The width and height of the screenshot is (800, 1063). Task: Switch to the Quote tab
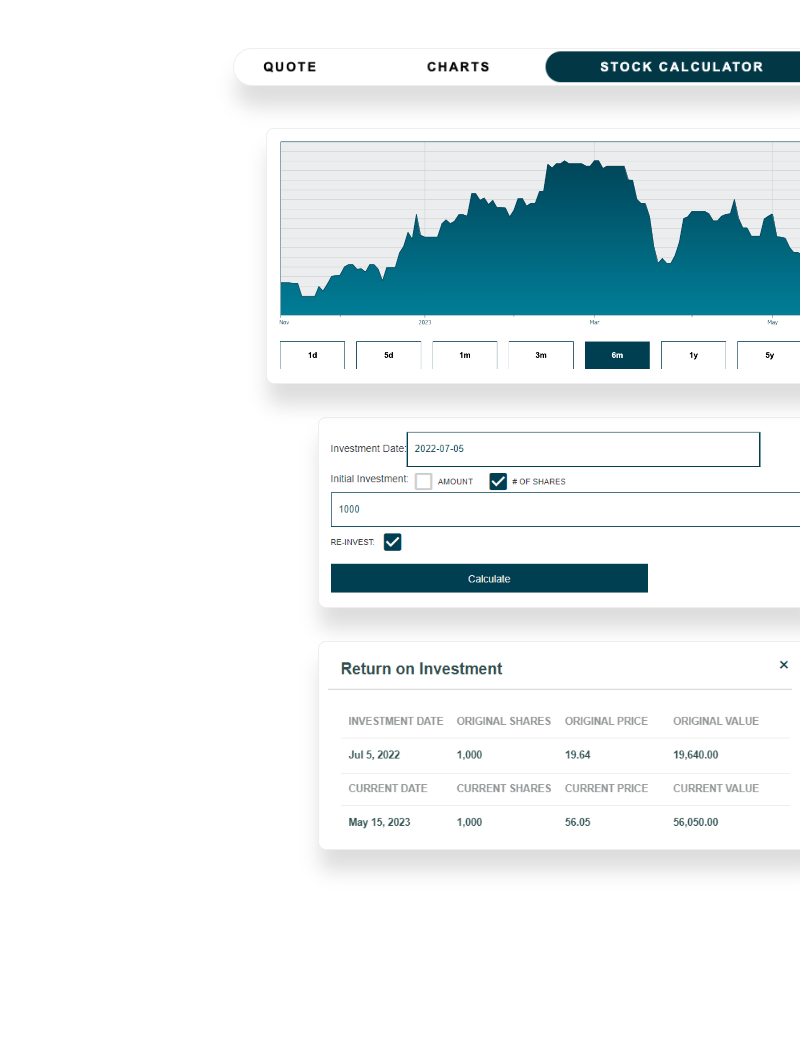pyautogui.click(x=290, y=67)
